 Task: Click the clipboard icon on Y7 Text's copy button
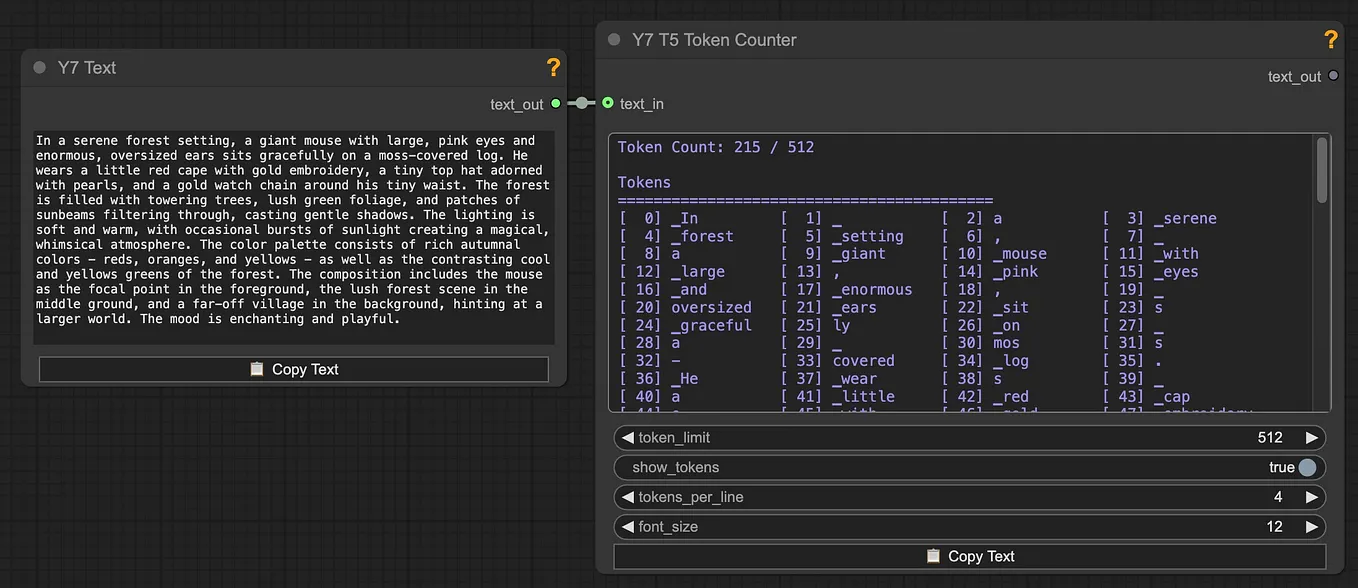pyautogui.click(x=258, y=368)
